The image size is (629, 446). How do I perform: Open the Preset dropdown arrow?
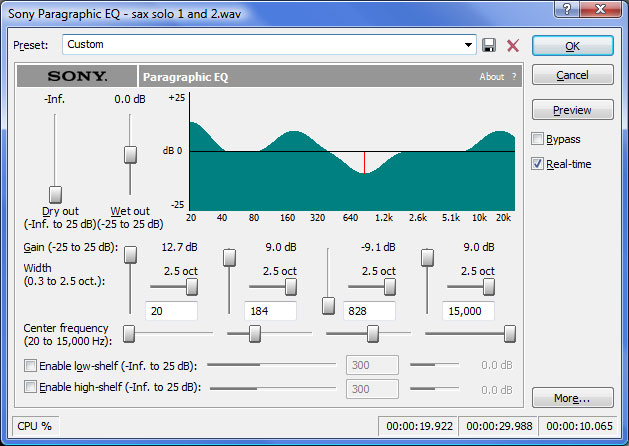(x=468, y=45)
